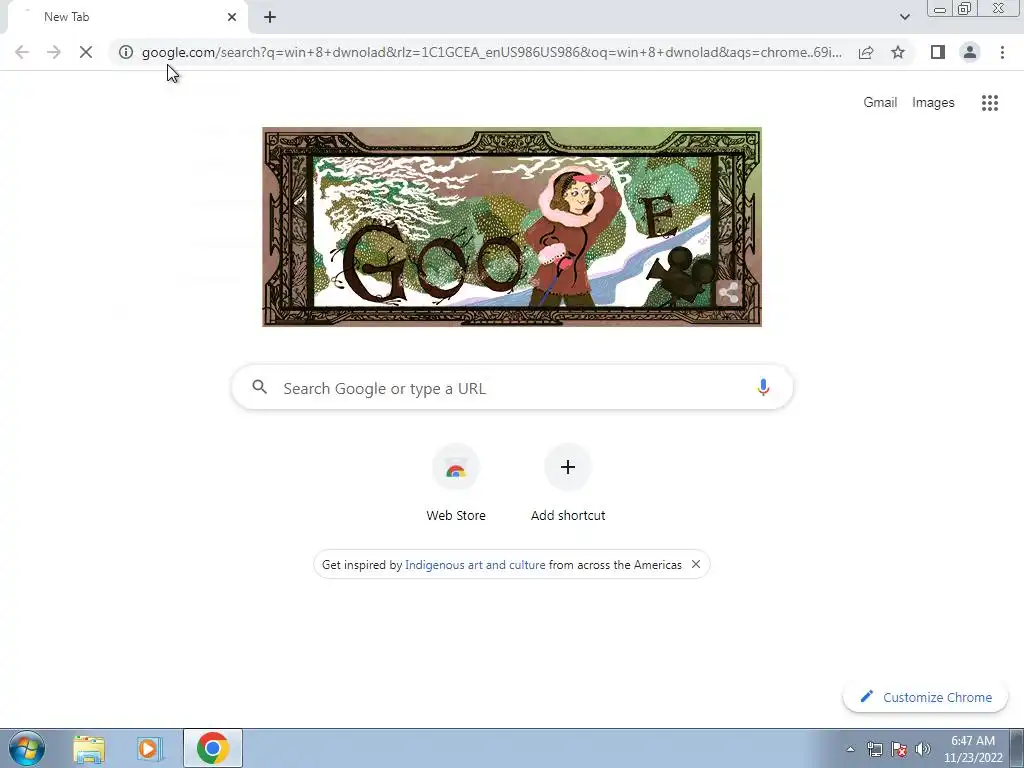Close the New Tab tab
1024x768 pixels.
(x=232, y=17)
